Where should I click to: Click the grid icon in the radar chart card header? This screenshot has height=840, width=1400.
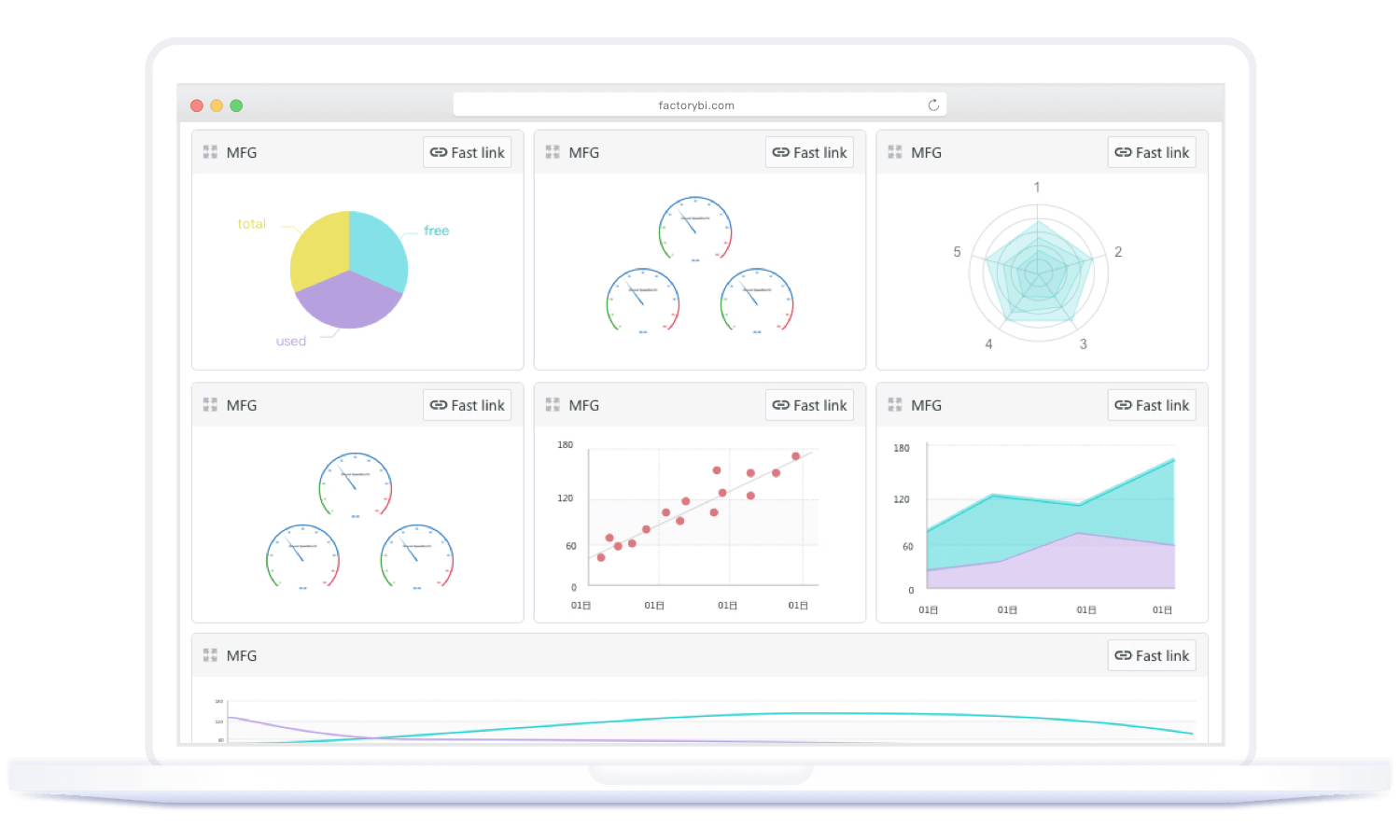point(895,152)
